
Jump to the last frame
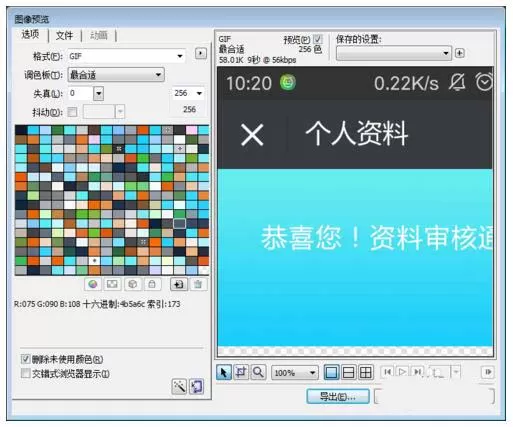[417, 372]
